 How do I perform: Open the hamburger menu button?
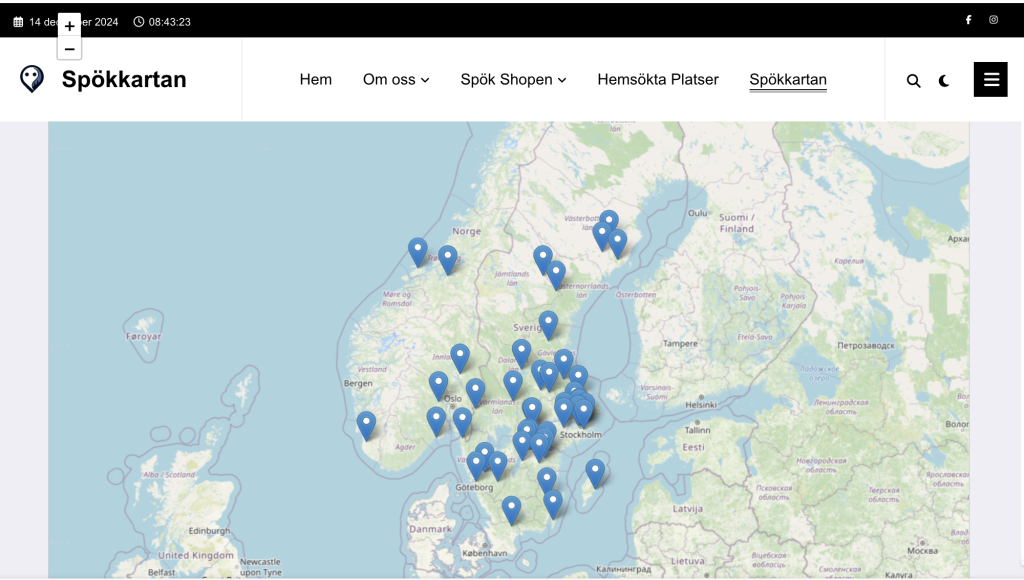click(991, 80)
